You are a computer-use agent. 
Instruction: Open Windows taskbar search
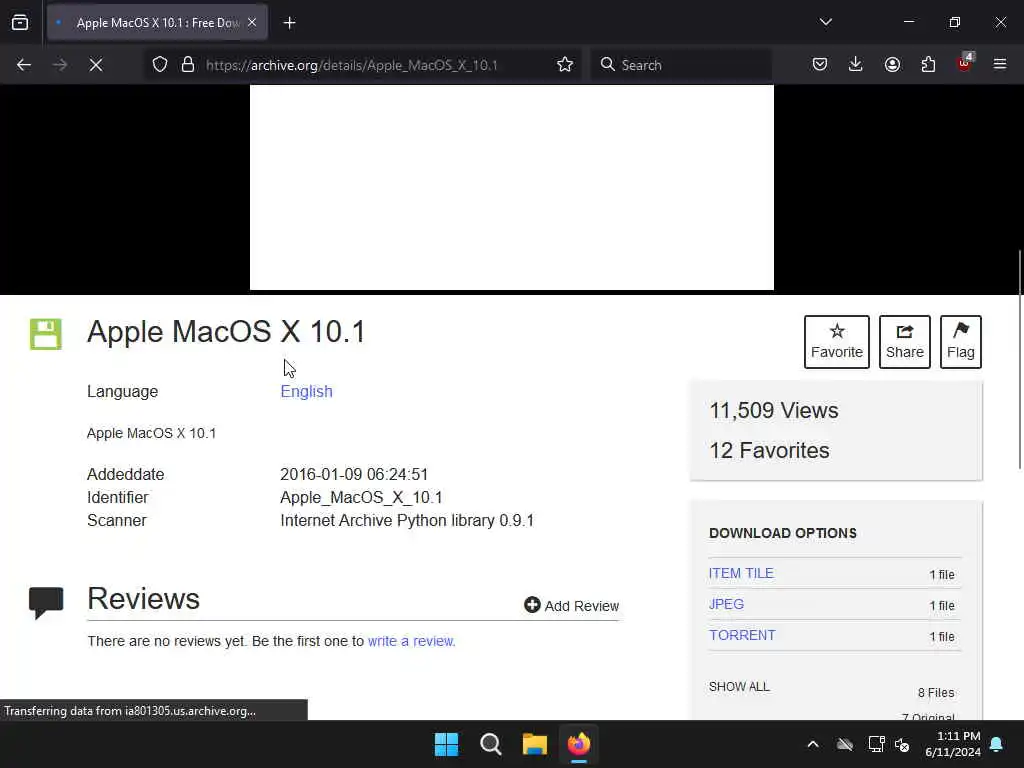(x=490, y=744)
